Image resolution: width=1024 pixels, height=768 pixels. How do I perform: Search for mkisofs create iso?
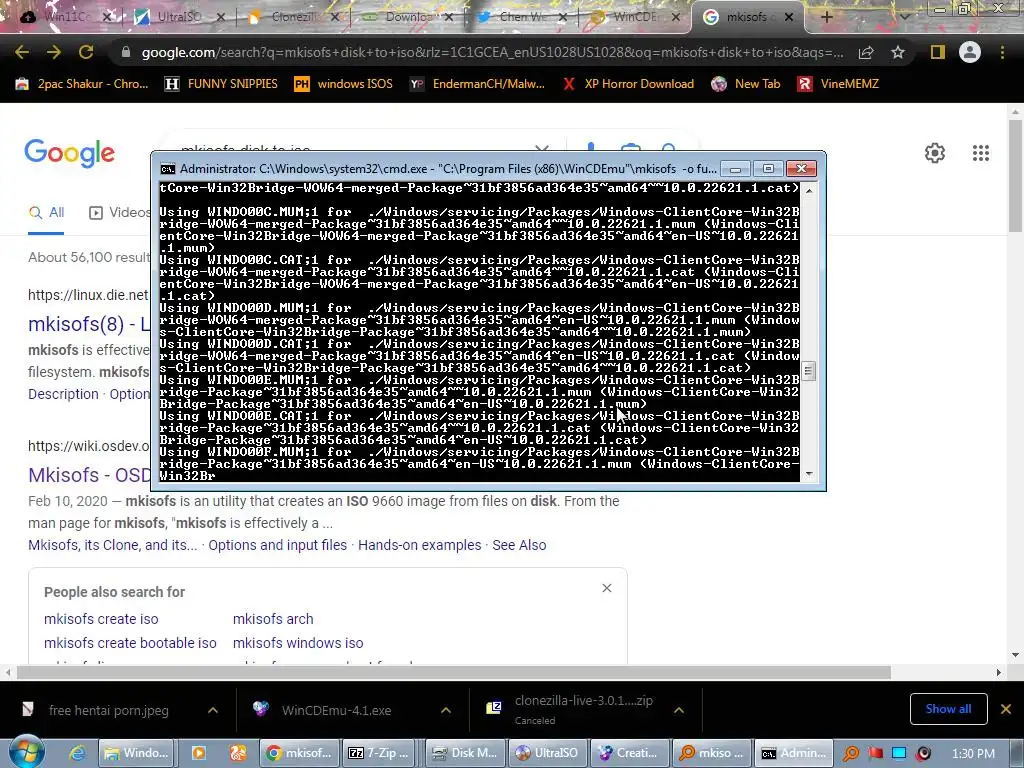point(101,619)
